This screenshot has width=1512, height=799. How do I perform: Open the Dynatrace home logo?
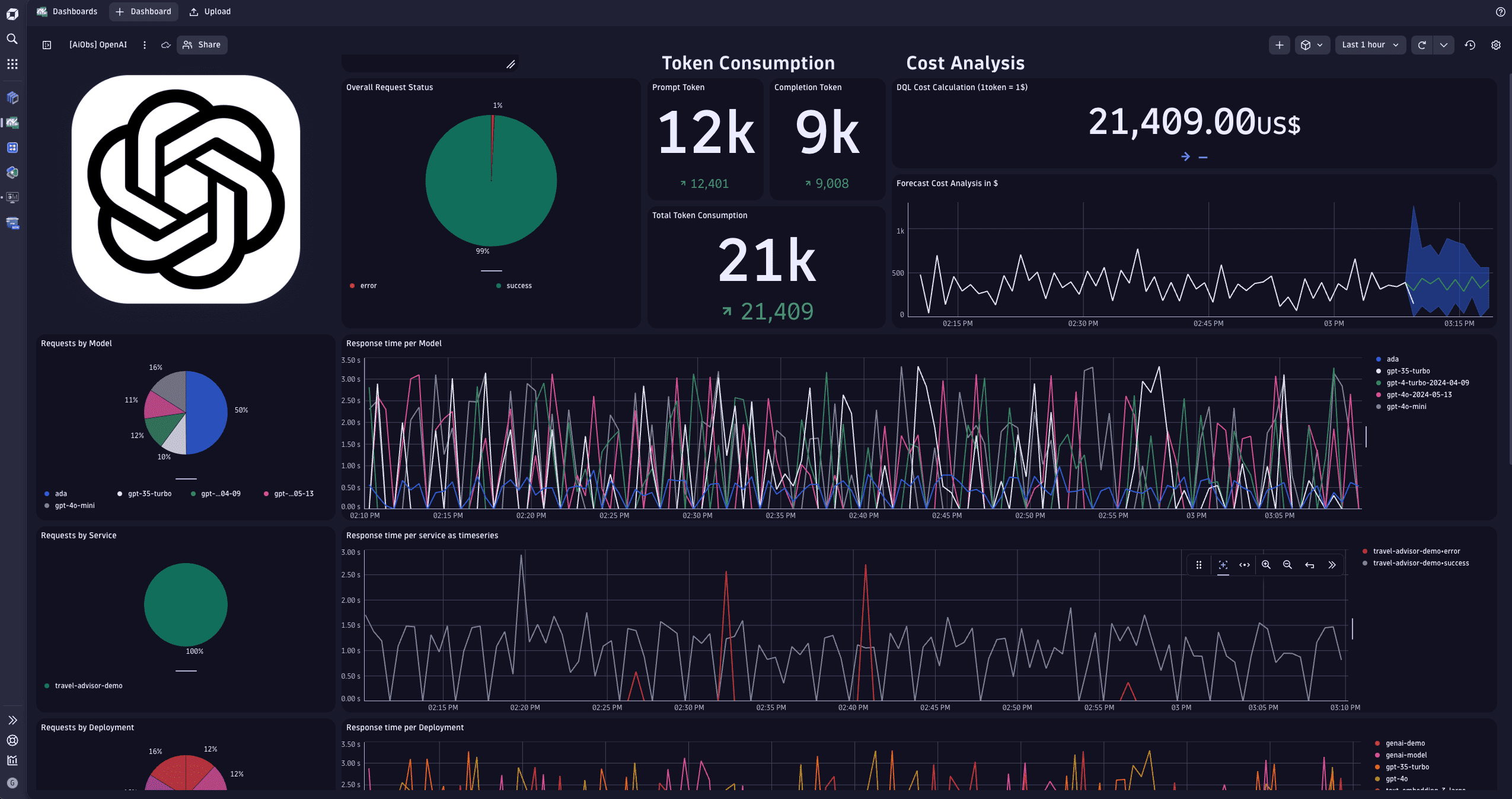pyautogui.click(x=12, y=13)
